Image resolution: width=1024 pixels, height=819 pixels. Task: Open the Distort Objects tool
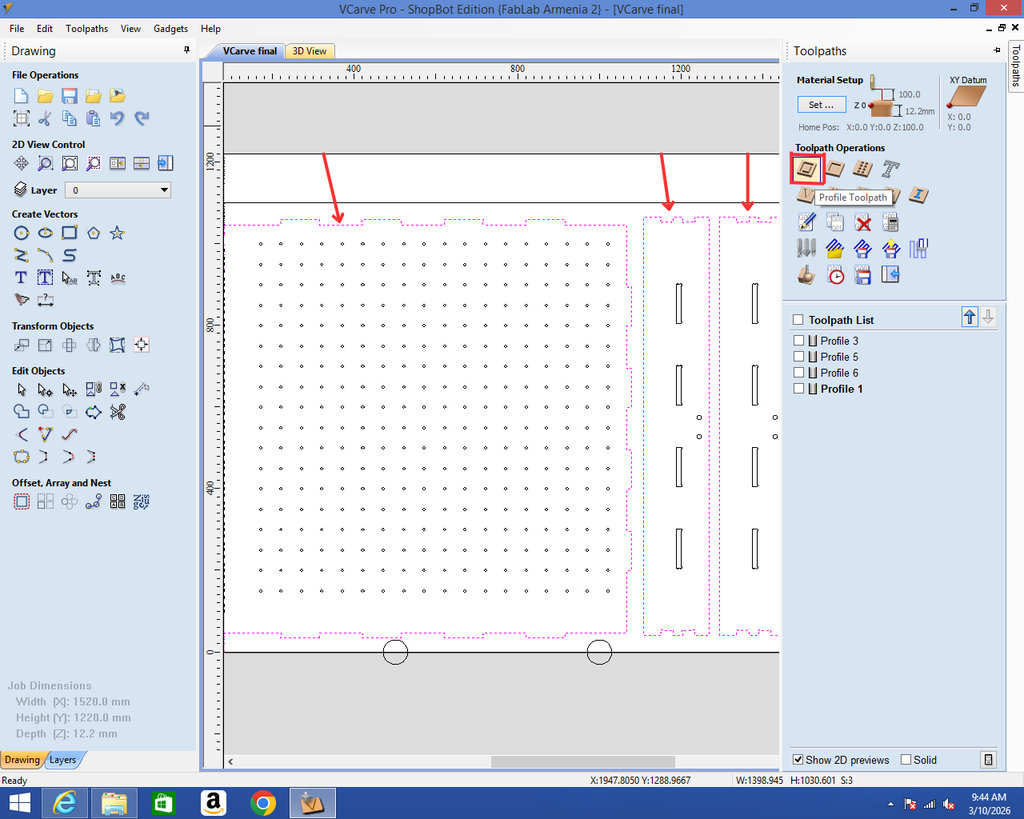point(118,345)
